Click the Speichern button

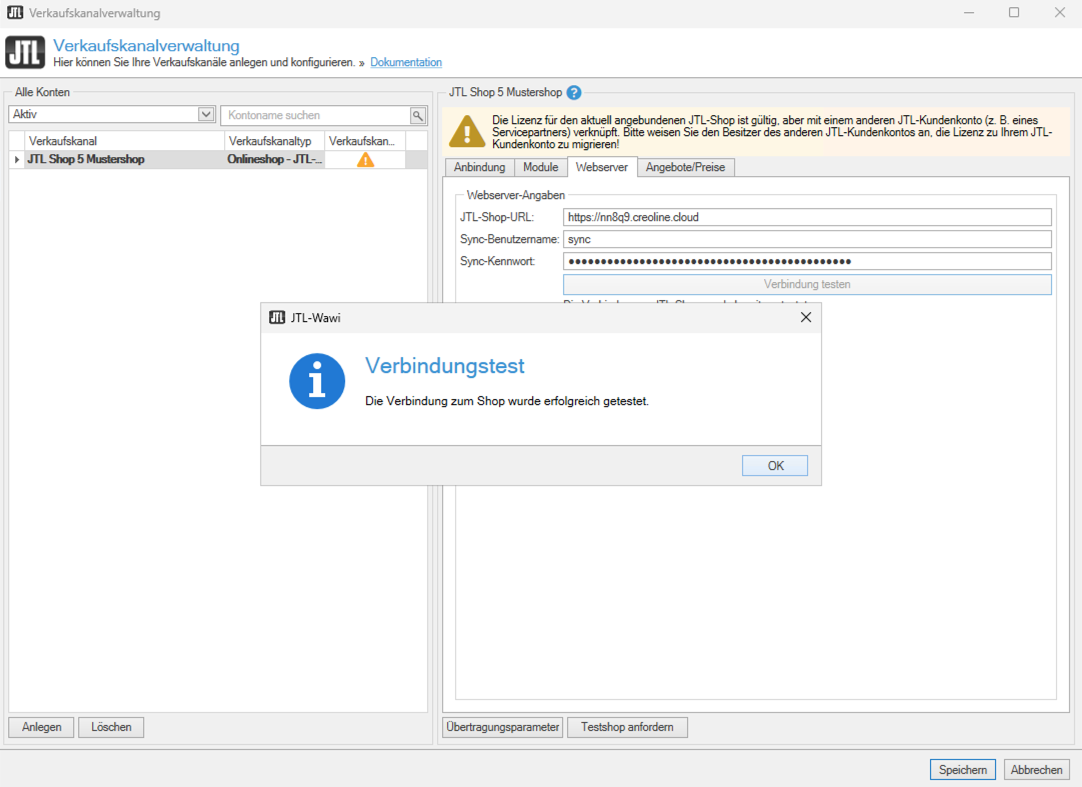[x=963, y=770]
